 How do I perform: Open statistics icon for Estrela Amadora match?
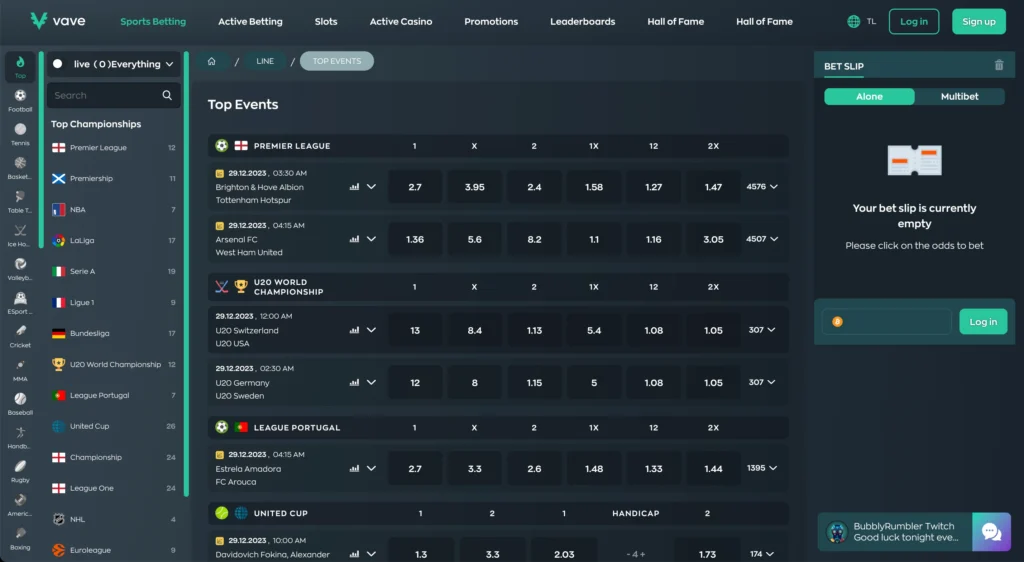[354, 469]
